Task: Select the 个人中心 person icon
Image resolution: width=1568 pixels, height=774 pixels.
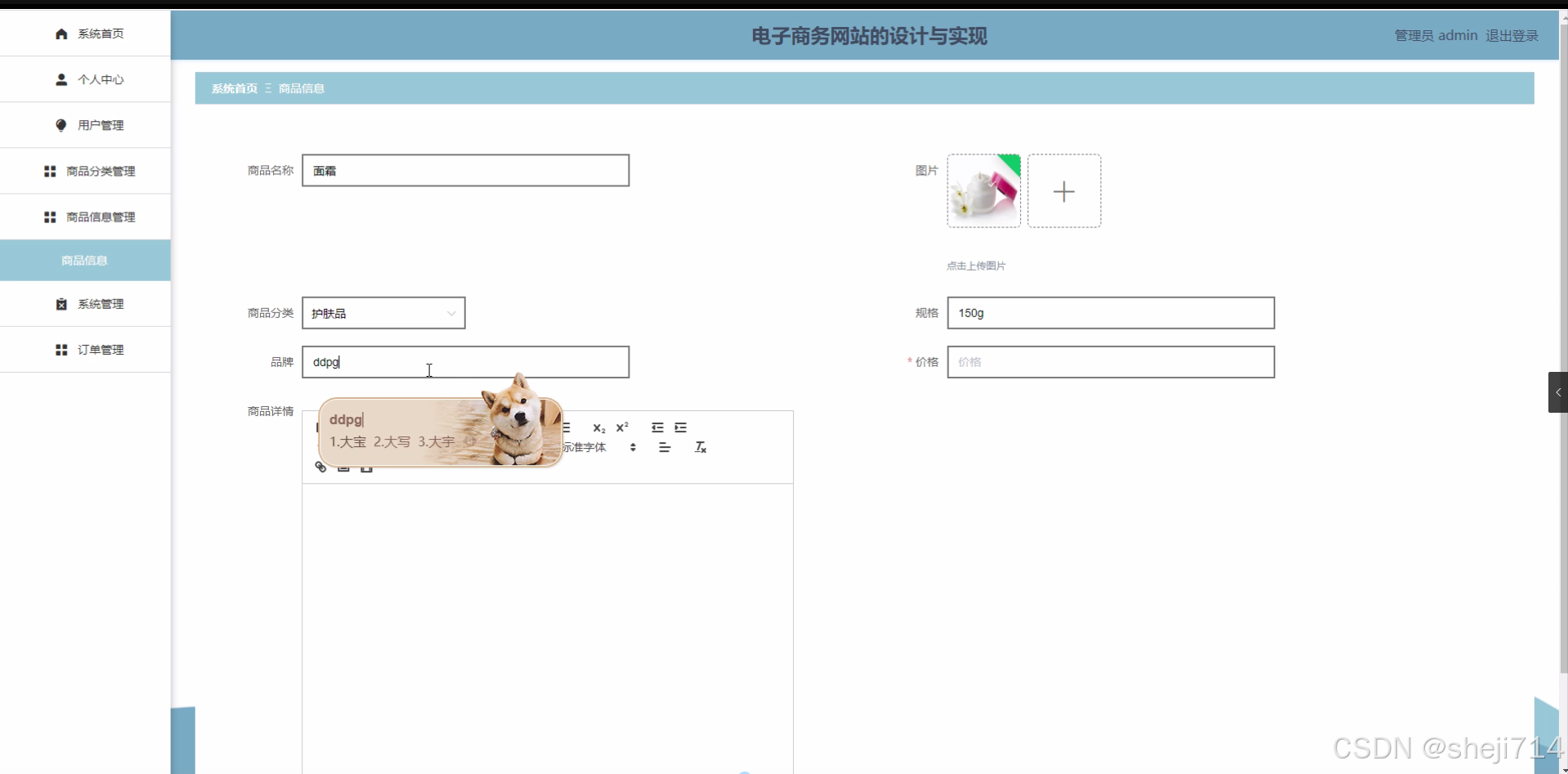Action: (60, 79)
